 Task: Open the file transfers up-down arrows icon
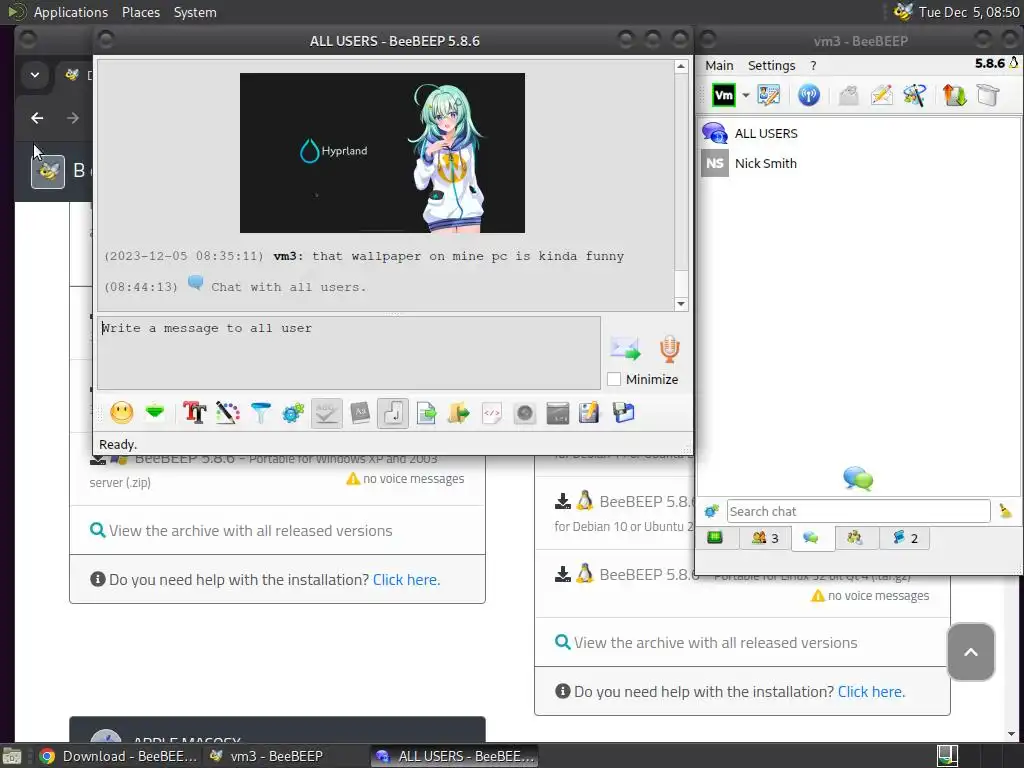[x=954, y=95]
